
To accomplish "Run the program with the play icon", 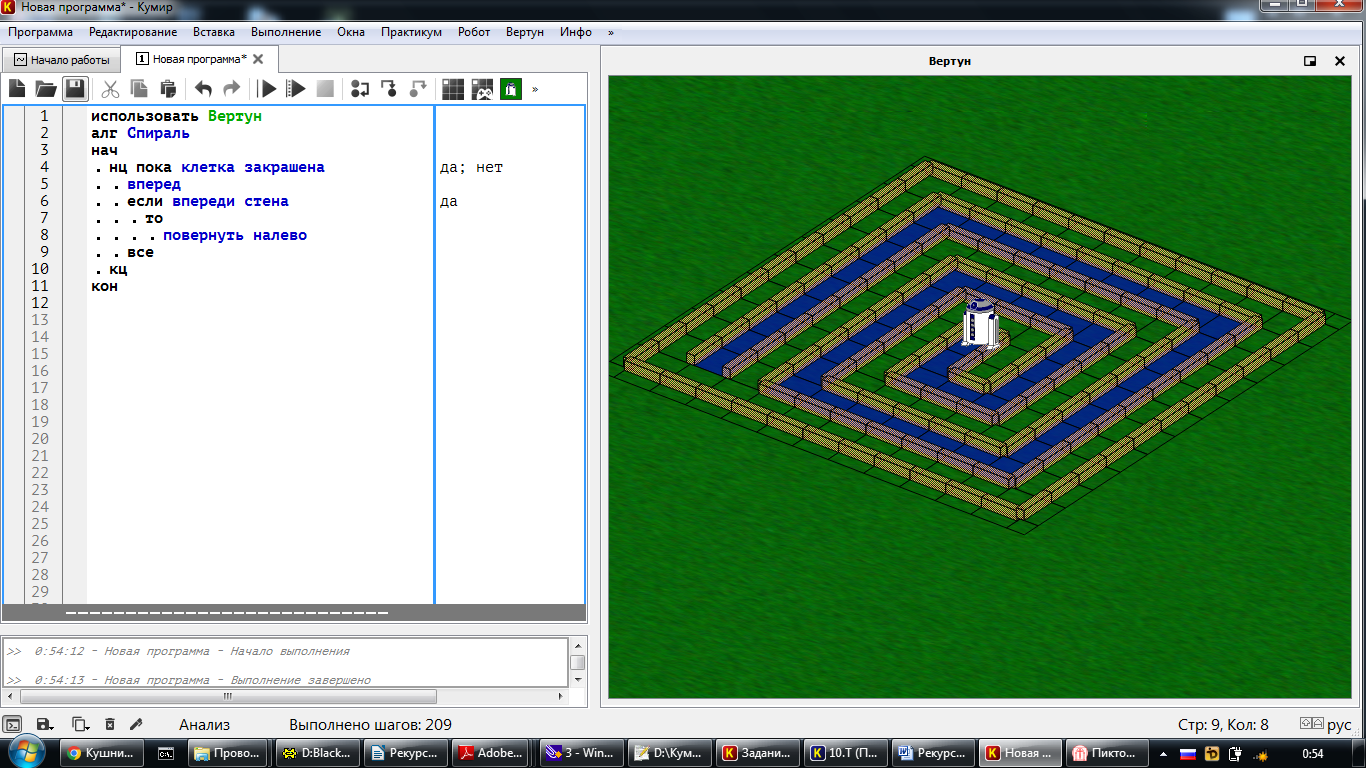I will pos(267,89).
